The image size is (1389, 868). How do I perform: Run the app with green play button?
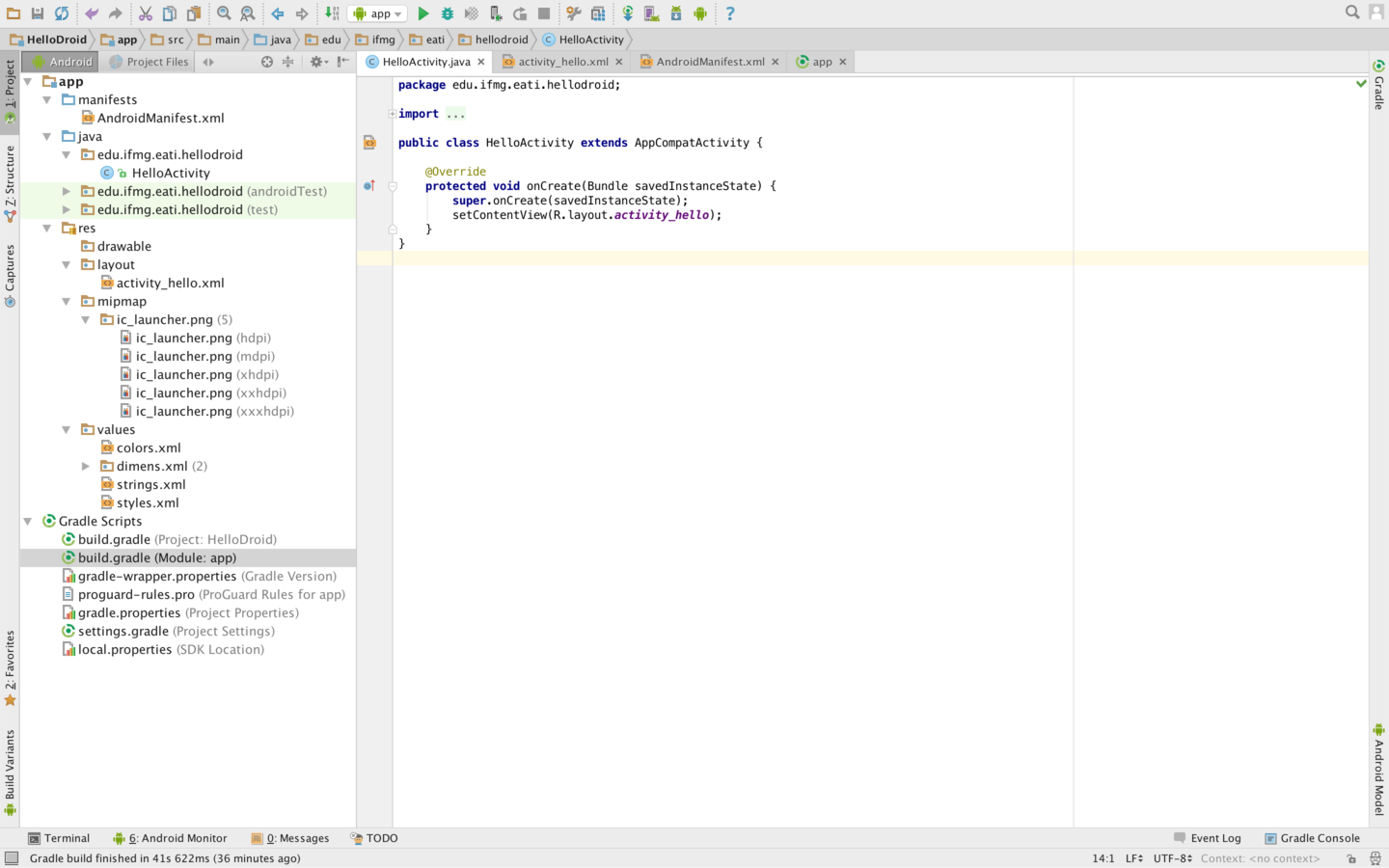click(422, 14)
